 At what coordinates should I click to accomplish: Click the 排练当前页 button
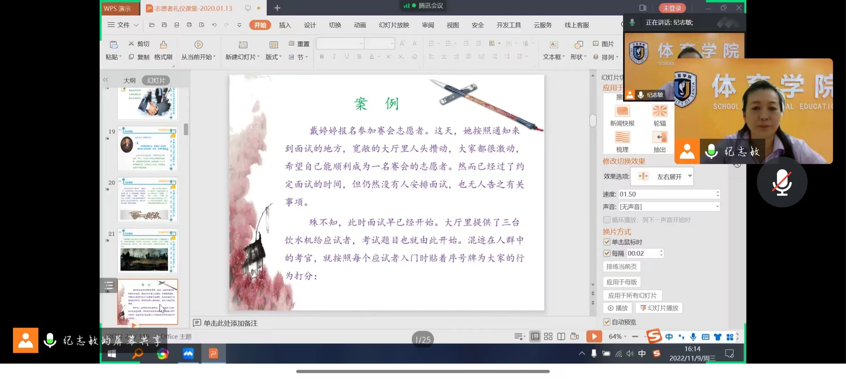(622, 267)
